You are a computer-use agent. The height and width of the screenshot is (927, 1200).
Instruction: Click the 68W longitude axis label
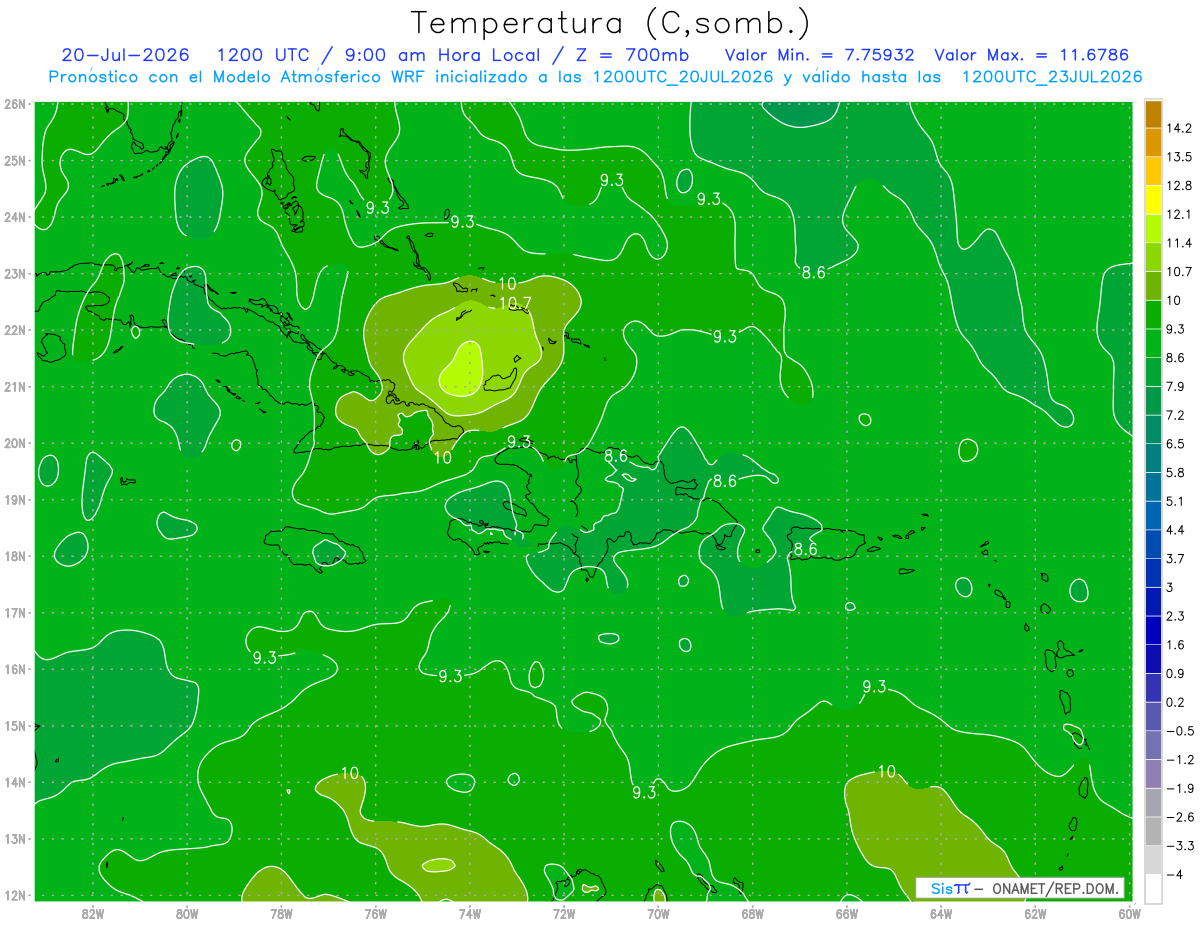(752, 913)
